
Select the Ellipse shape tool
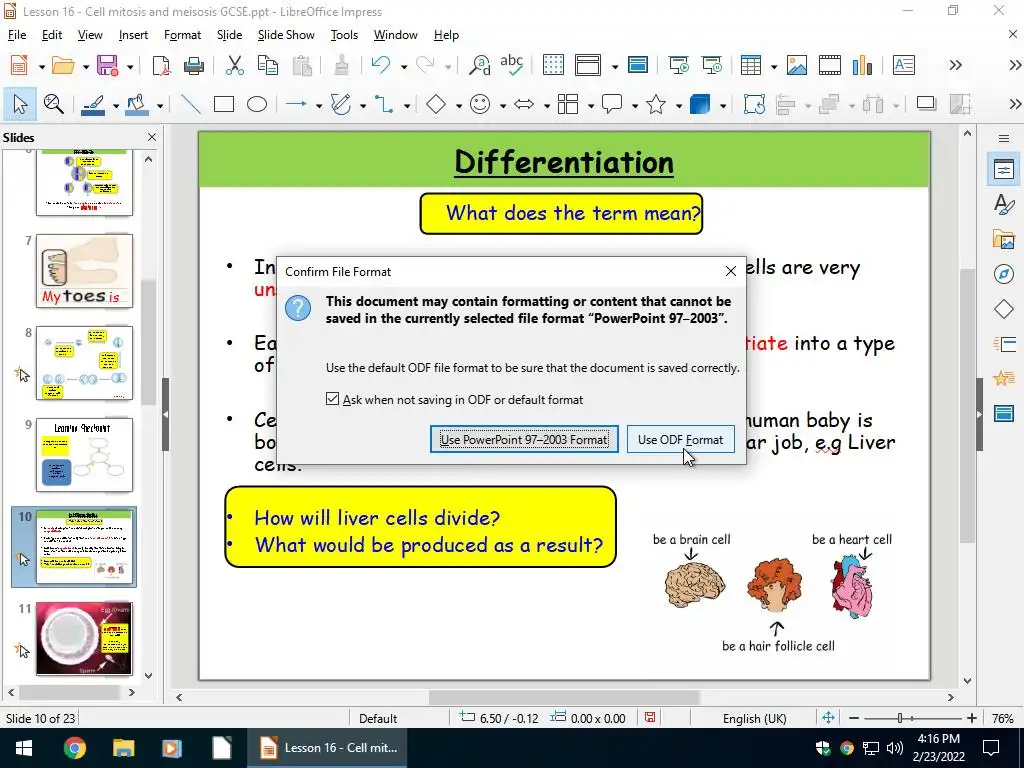click(257, 104)
